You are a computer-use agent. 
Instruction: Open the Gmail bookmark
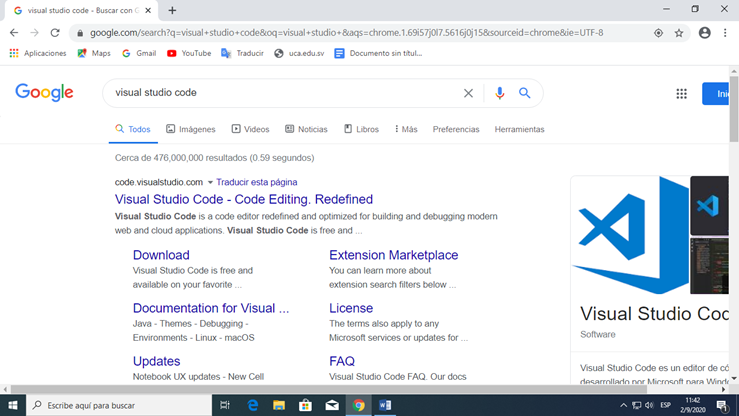tap(139, 53)
